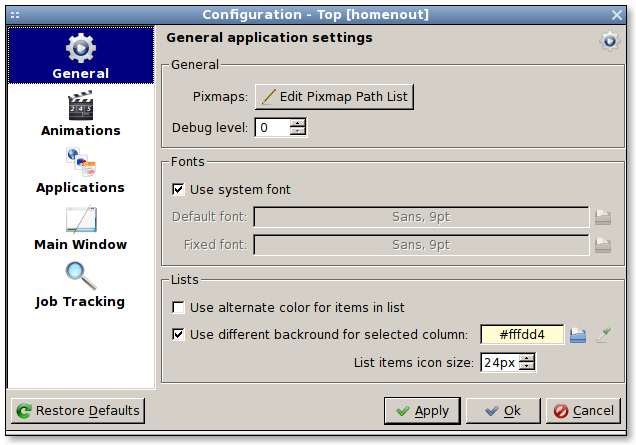Open color chooser for selected column background

(578, 335)
